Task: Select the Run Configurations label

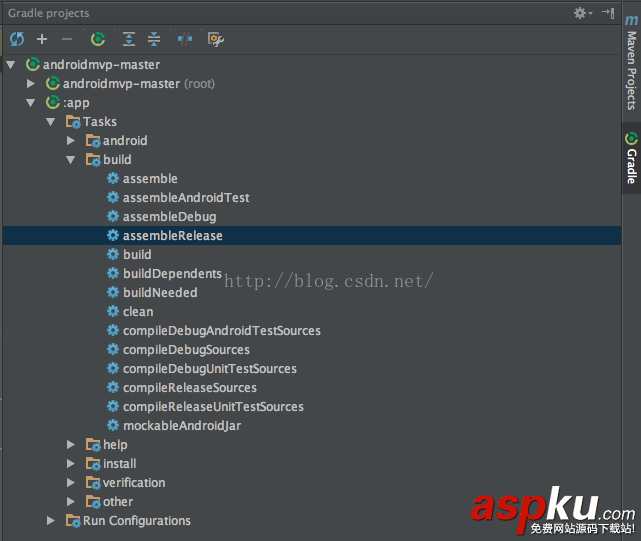Action: [137, 521]
